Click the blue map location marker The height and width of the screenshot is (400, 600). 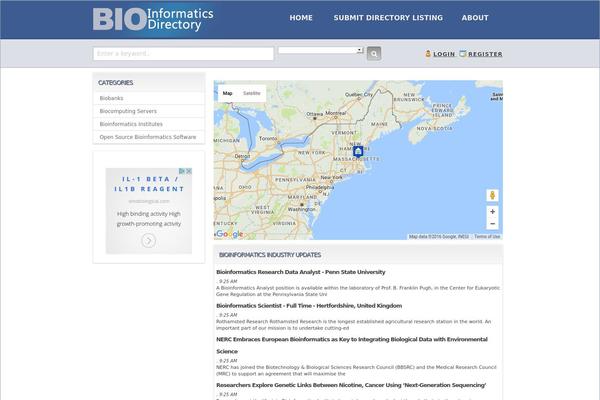pos(358,152)
